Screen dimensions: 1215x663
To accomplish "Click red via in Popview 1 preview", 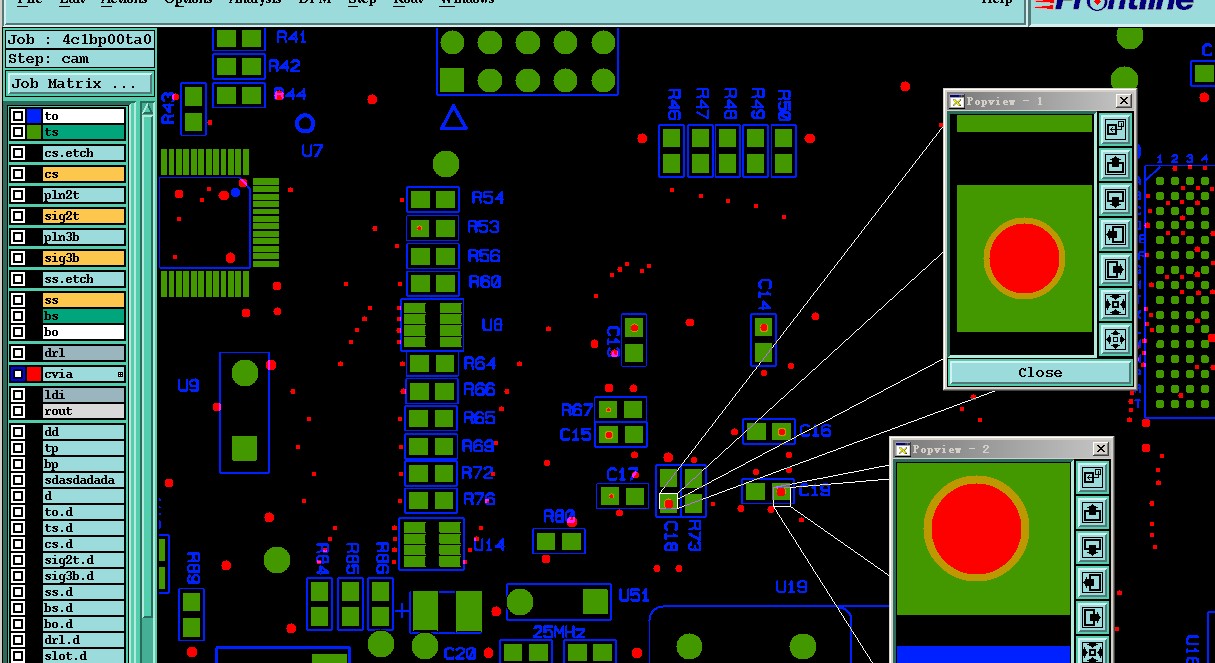I will (1023, 258).
